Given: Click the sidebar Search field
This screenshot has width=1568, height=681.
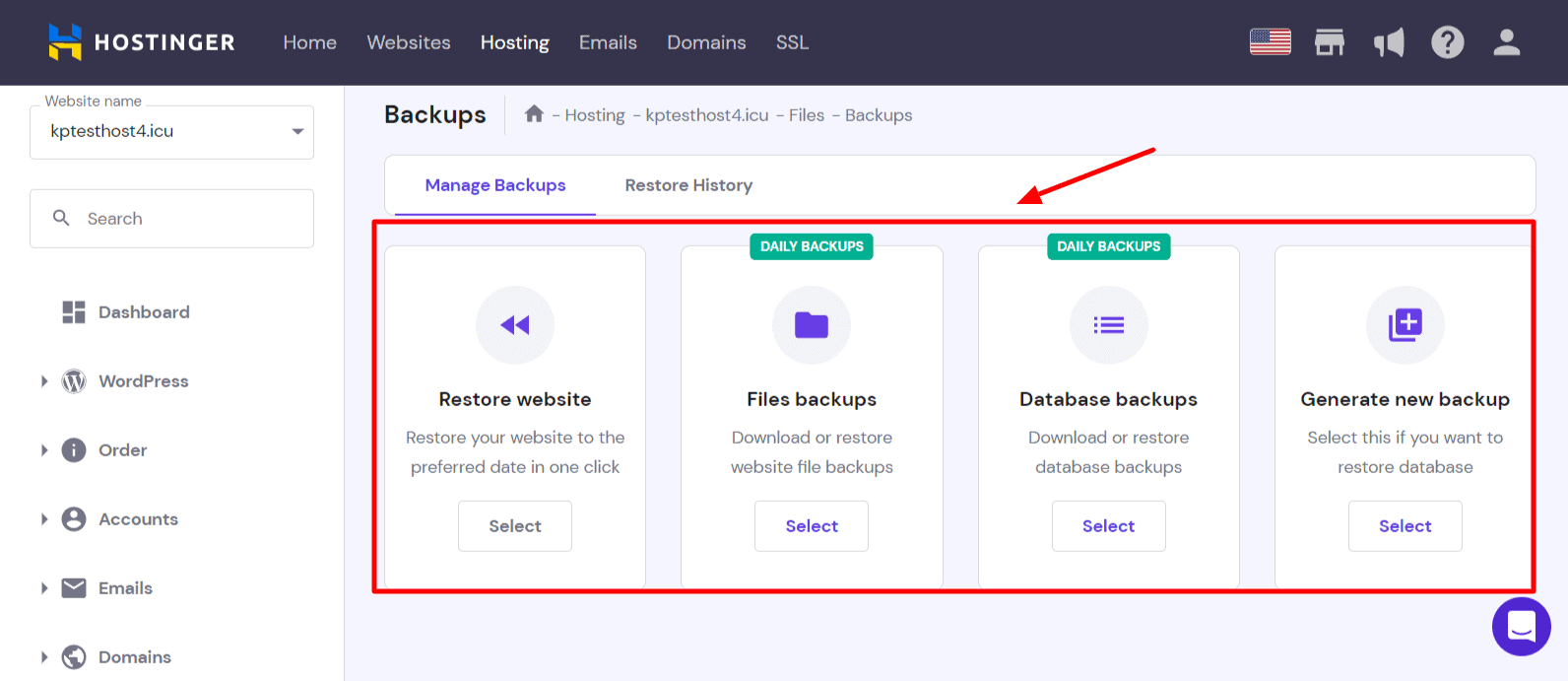Looking at the screenshot, I should 187,219.
